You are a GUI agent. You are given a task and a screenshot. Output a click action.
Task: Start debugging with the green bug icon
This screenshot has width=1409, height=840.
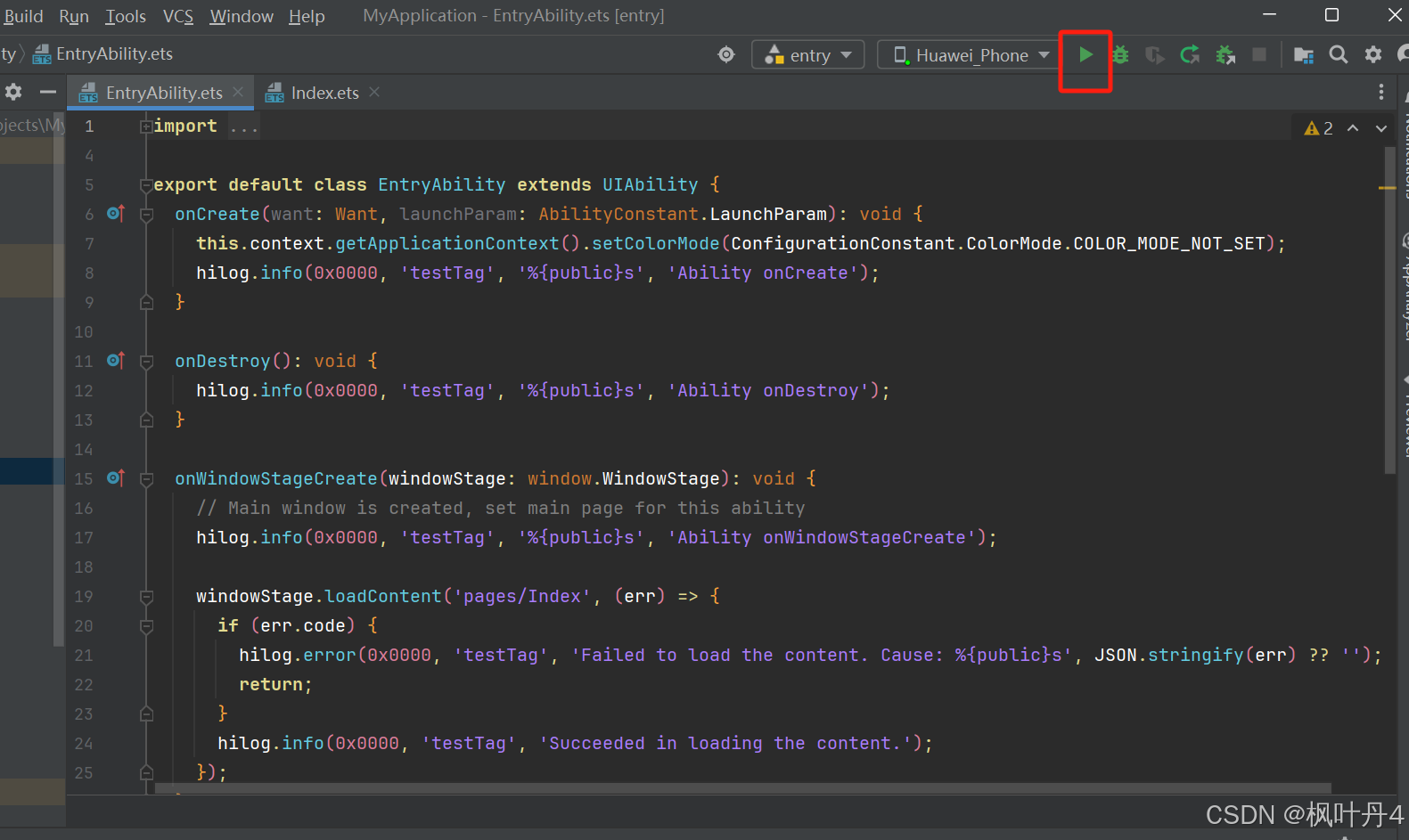click(1120, 55)
